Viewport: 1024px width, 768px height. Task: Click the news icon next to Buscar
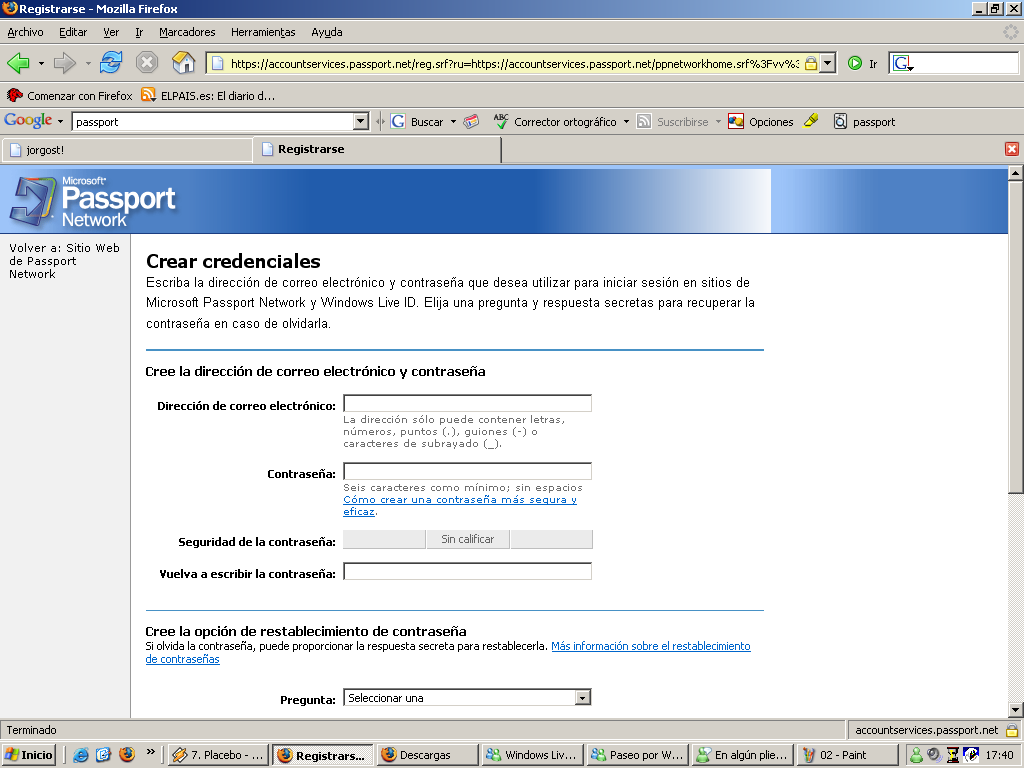tap(471, 121)
